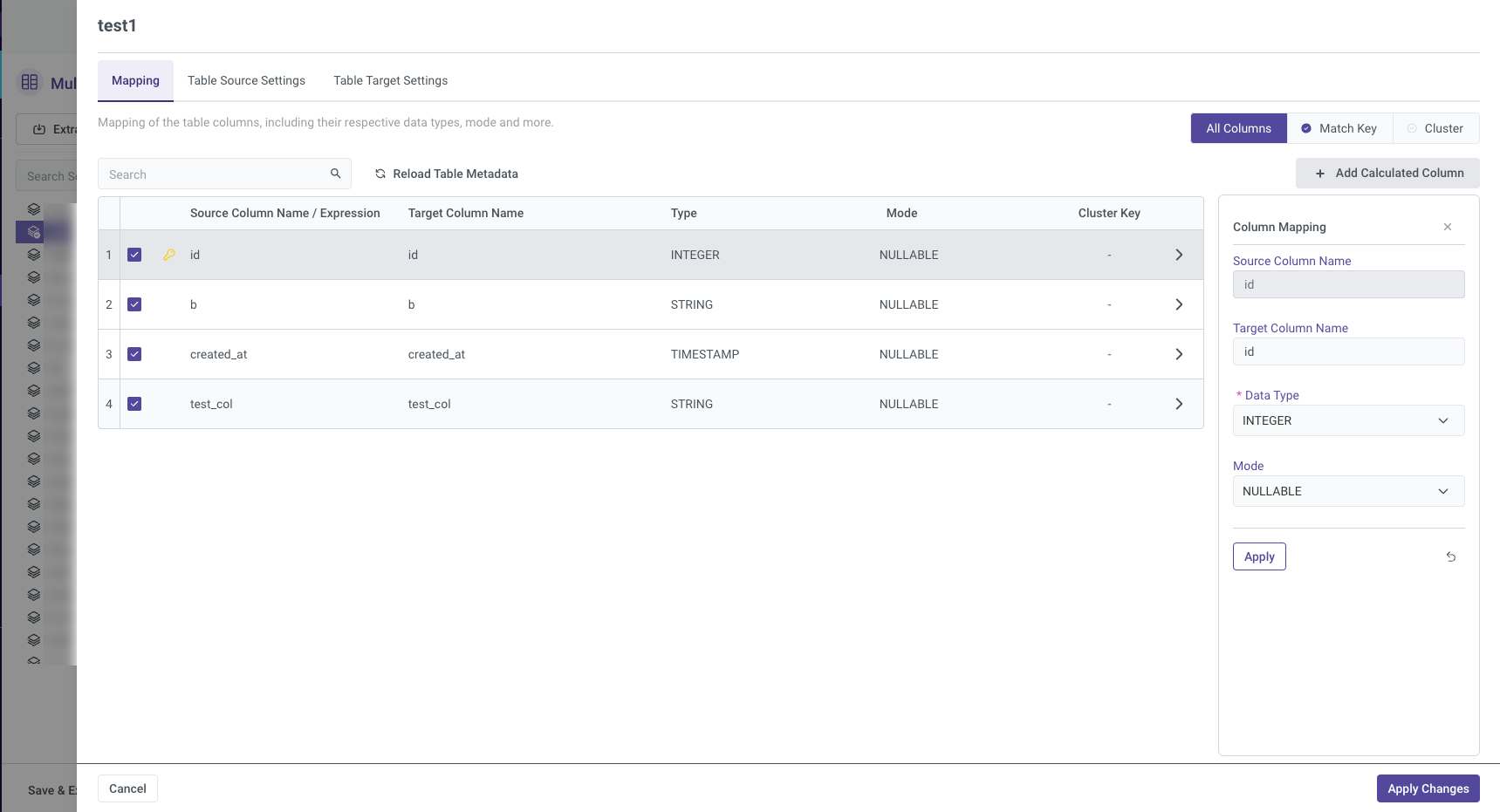Image resolution: width=1500 pixels, height=812 pixels.
Task: Click the search magnifier icon
Action: click(x=335, y=174)
